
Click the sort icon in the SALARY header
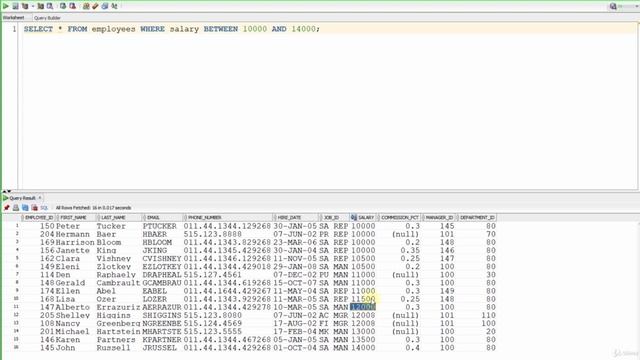(353, 218)
